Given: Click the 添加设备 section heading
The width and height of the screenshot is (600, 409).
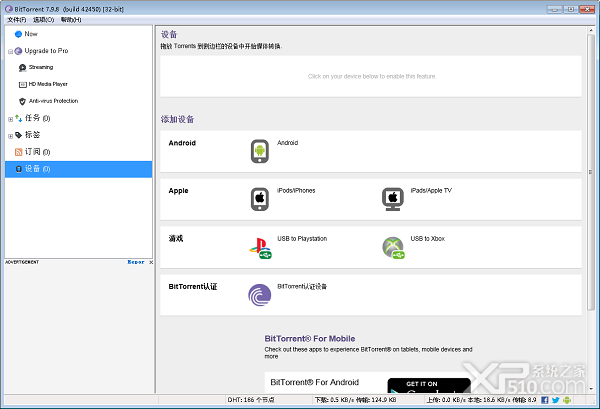Looking at the screenshot, I should tap(177, 119).
